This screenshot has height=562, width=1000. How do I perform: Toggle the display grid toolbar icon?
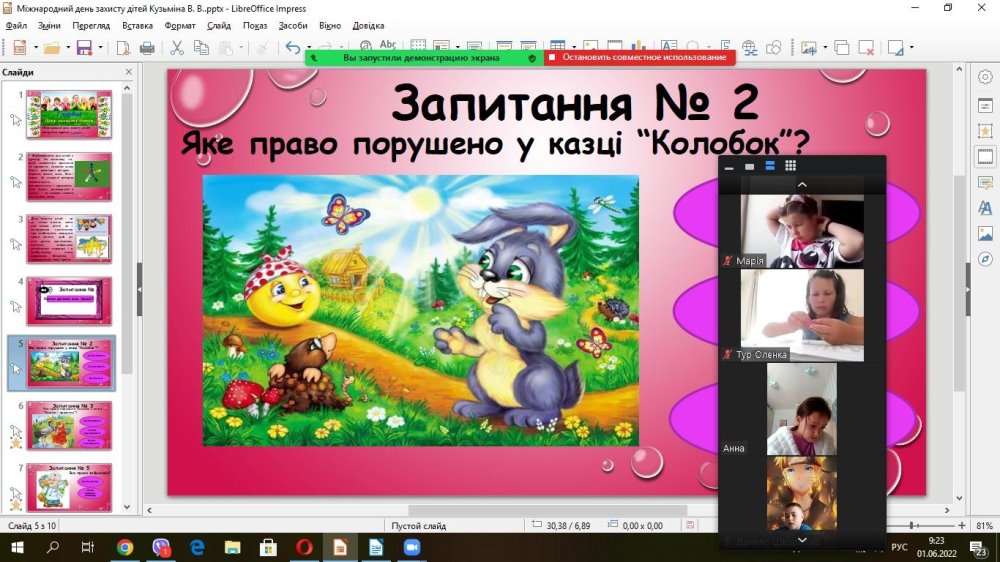click(418, 45)
